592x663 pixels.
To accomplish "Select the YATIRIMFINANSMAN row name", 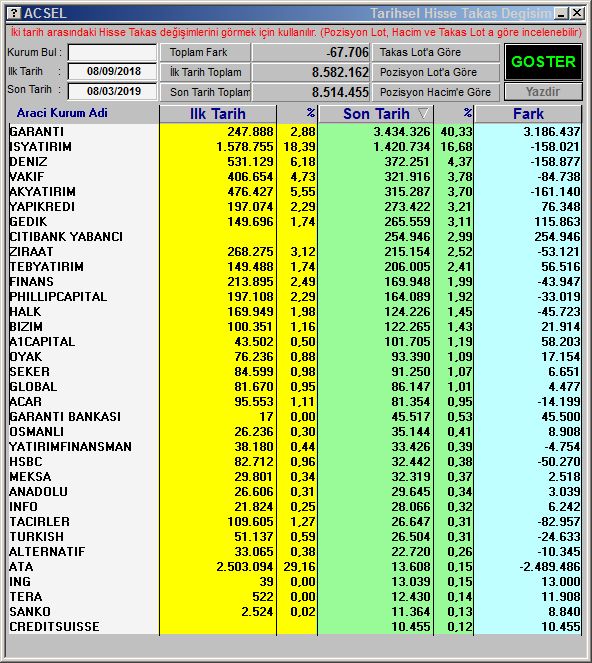I will click(x=71, y=447).
